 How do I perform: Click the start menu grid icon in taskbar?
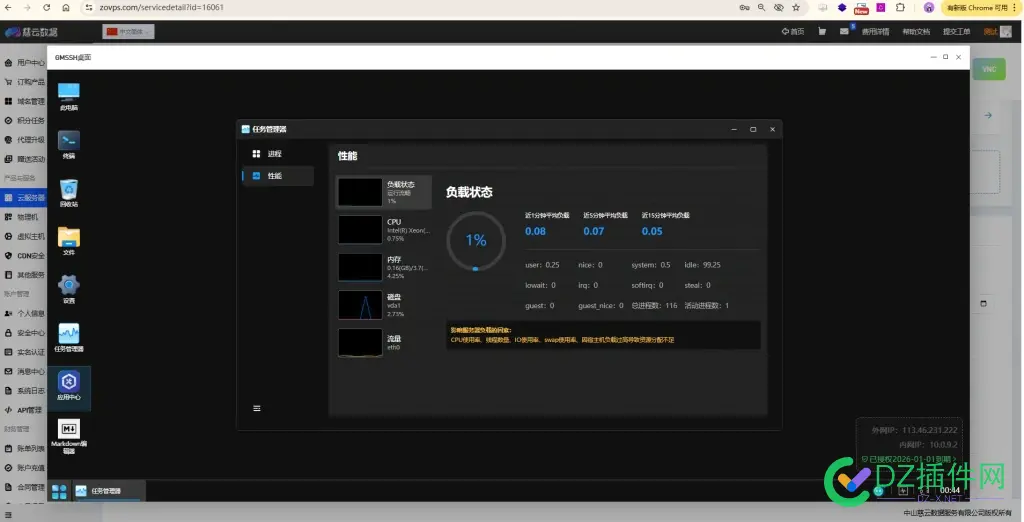pyautogui.click(x=59, y=491)
